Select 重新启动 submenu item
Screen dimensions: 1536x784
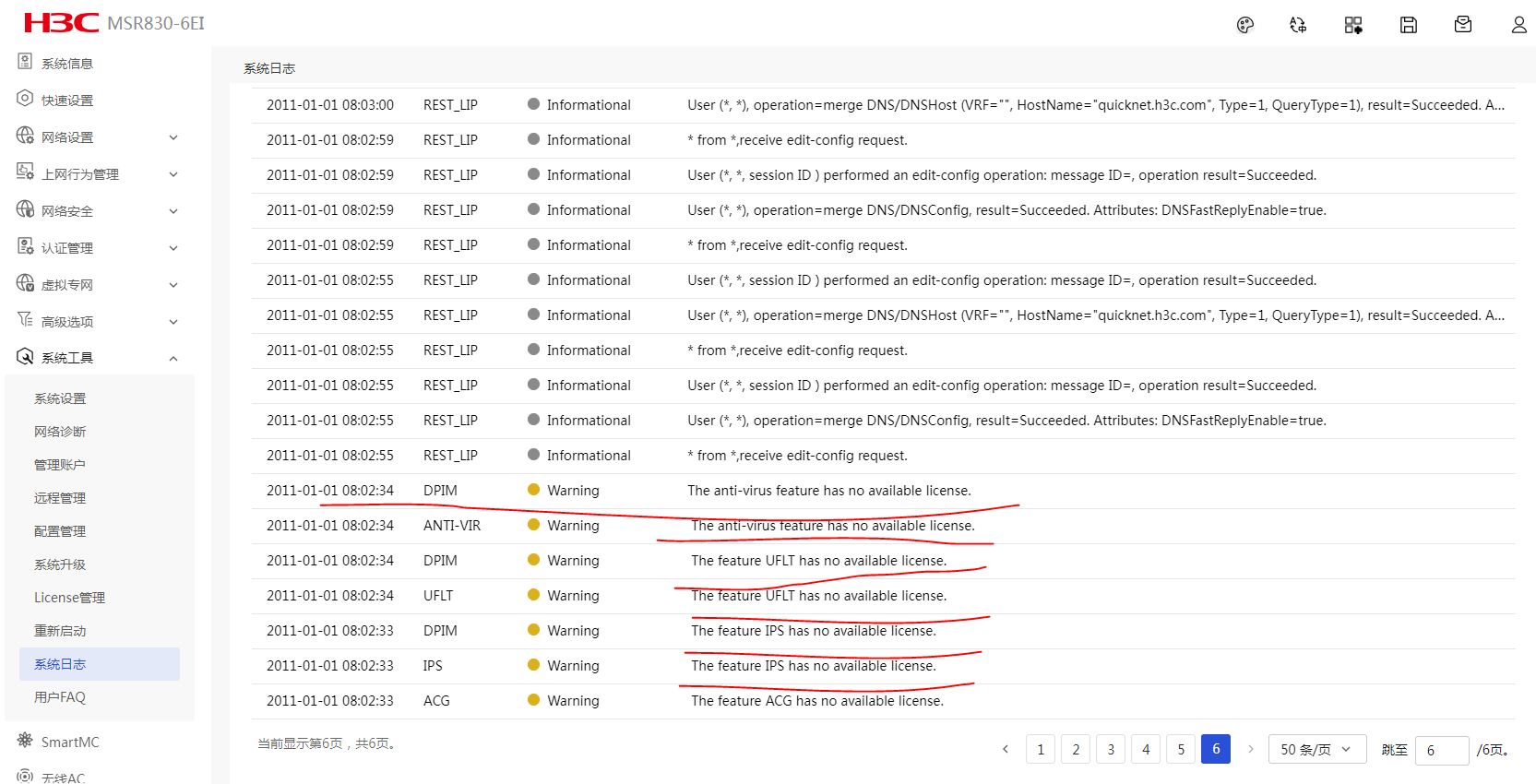(x=60, y=631)
